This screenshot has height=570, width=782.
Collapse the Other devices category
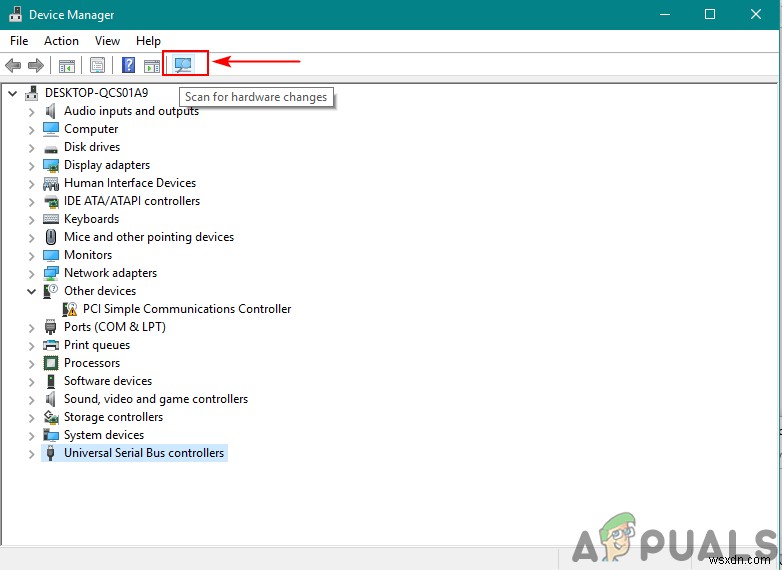(31, 291)
